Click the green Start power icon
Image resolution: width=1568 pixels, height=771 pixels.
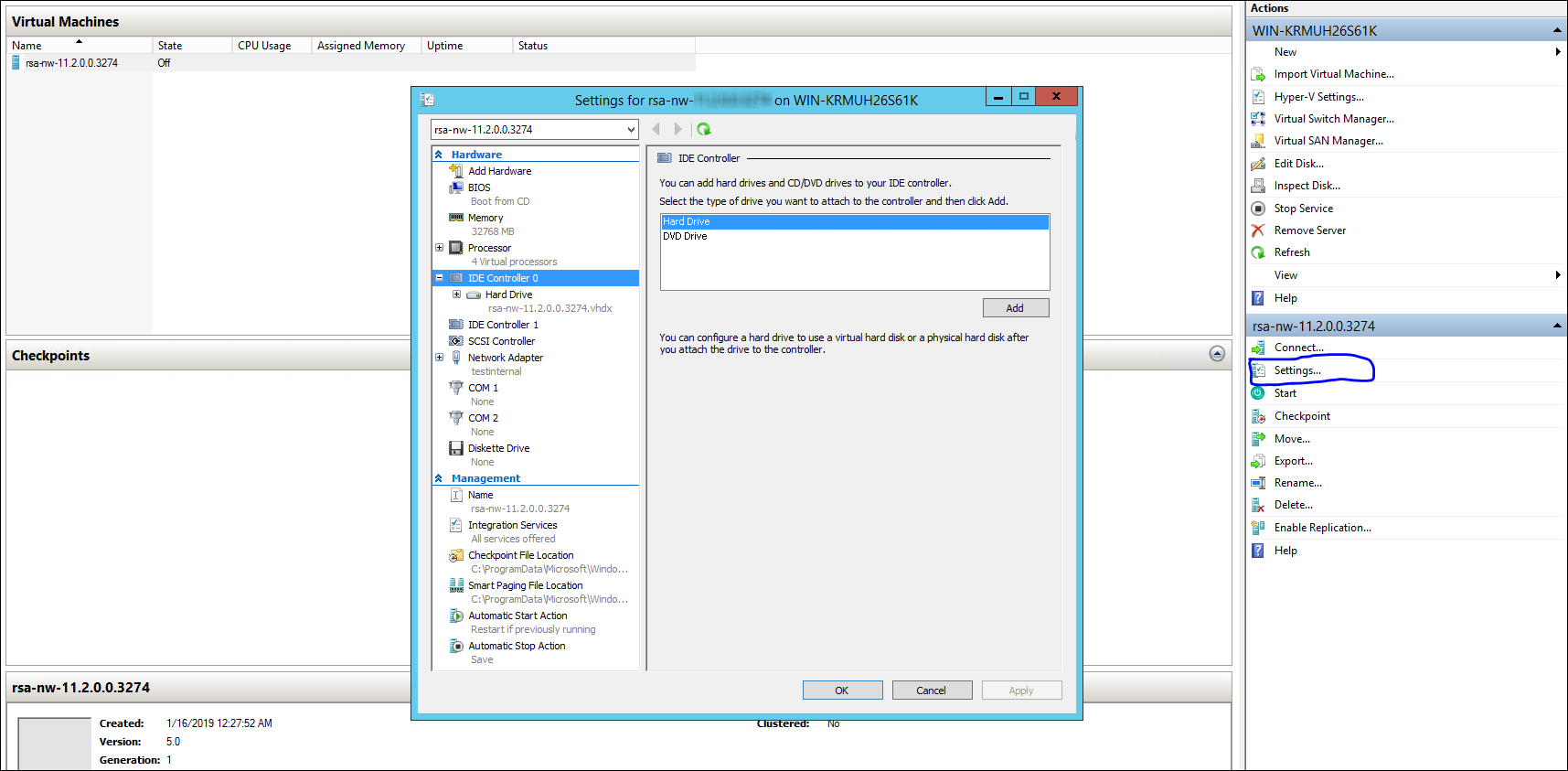pos(1258,393)
